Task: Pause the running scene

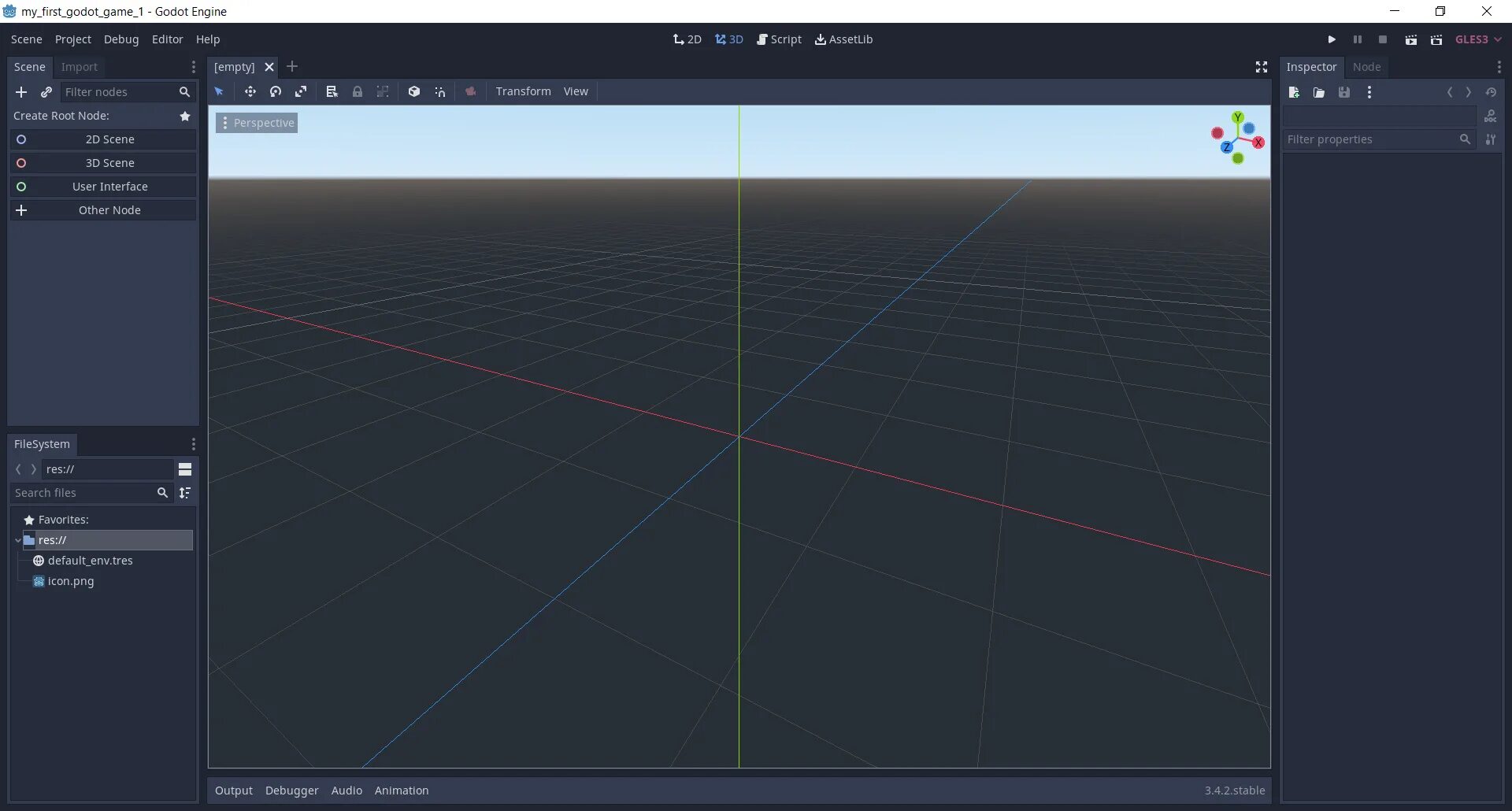Action: click(x=1357, y=39)
